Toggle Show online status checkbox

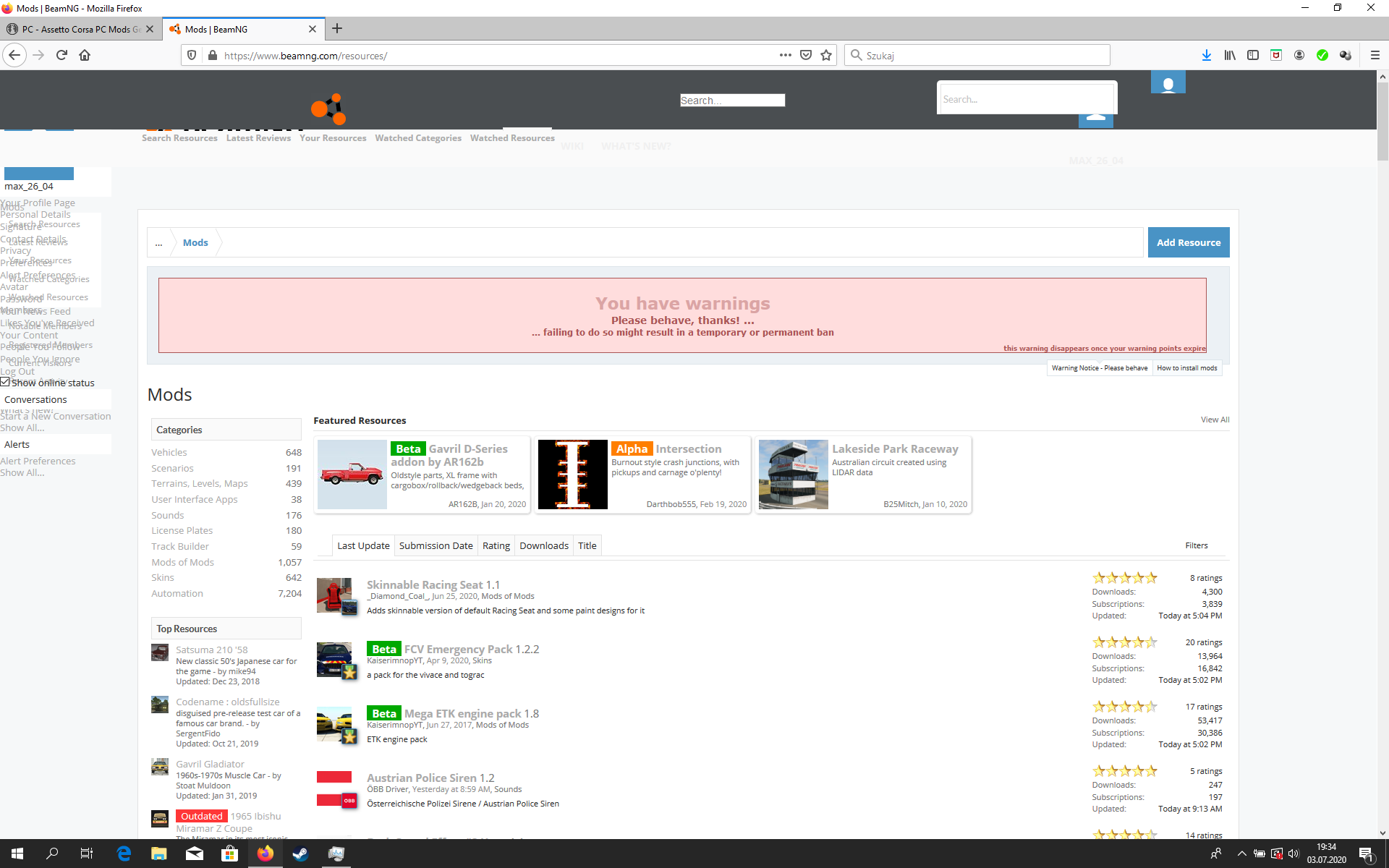(x=5, y=382)
